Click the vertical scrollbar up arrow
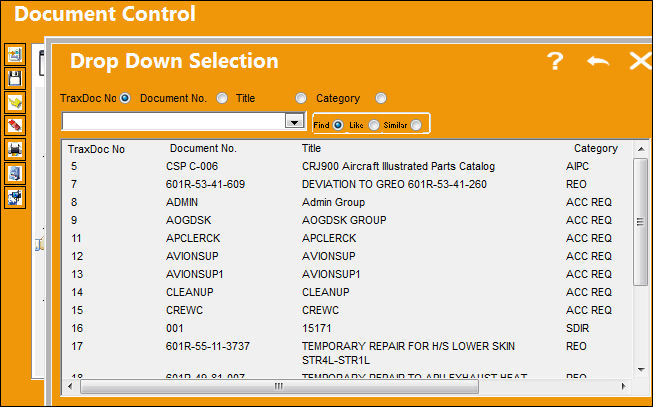 coord(641,149)
